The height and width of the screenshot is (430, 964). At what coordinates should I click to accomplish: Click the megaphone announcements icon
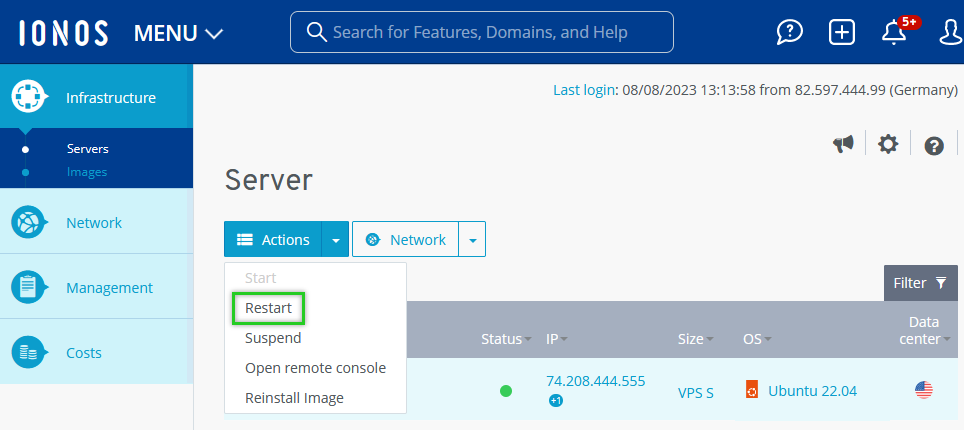pyautogui.click(x=843, y=145)
